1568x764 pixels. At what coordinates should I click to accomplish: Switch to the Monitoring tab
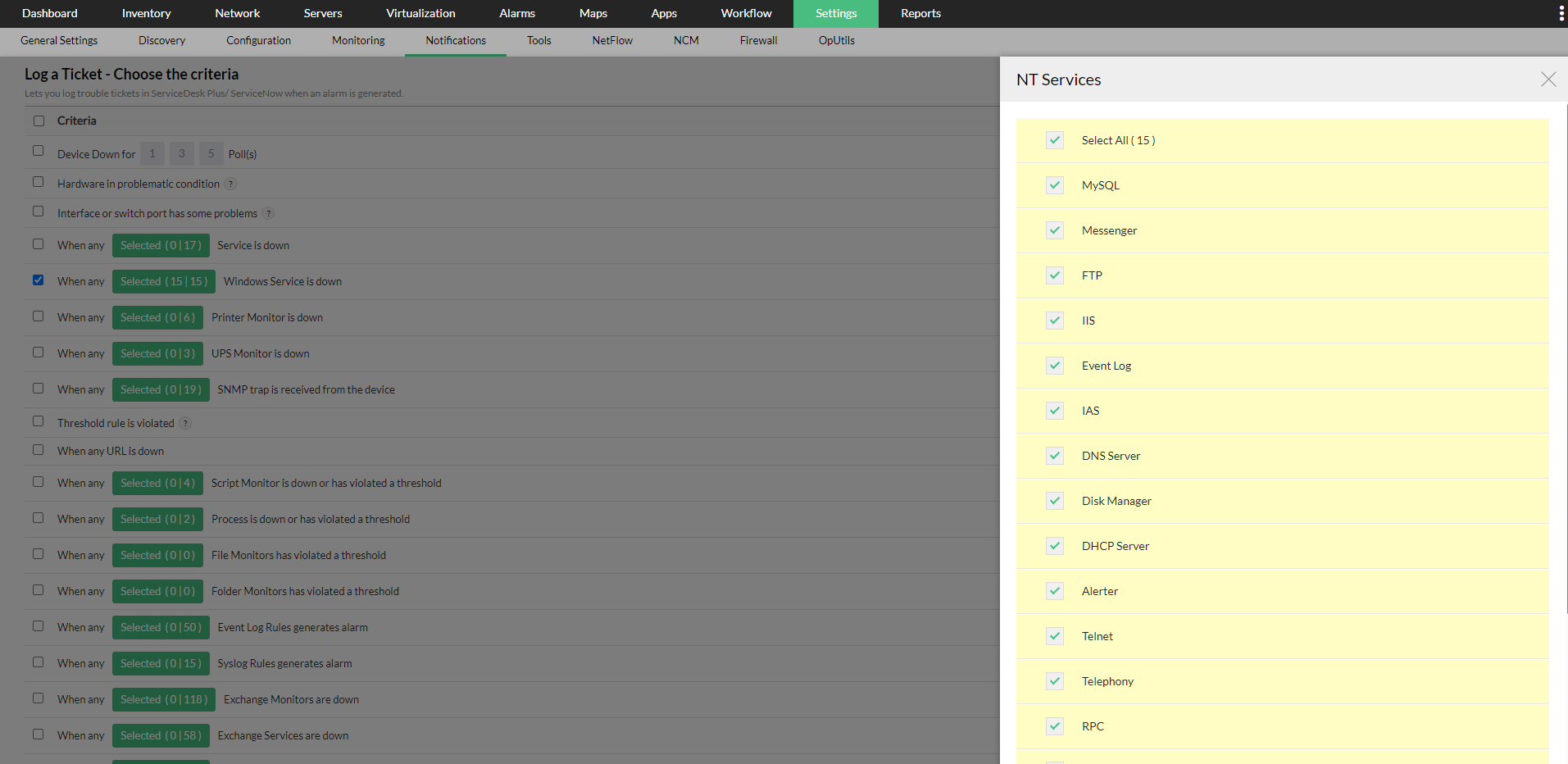pos(357,40)
